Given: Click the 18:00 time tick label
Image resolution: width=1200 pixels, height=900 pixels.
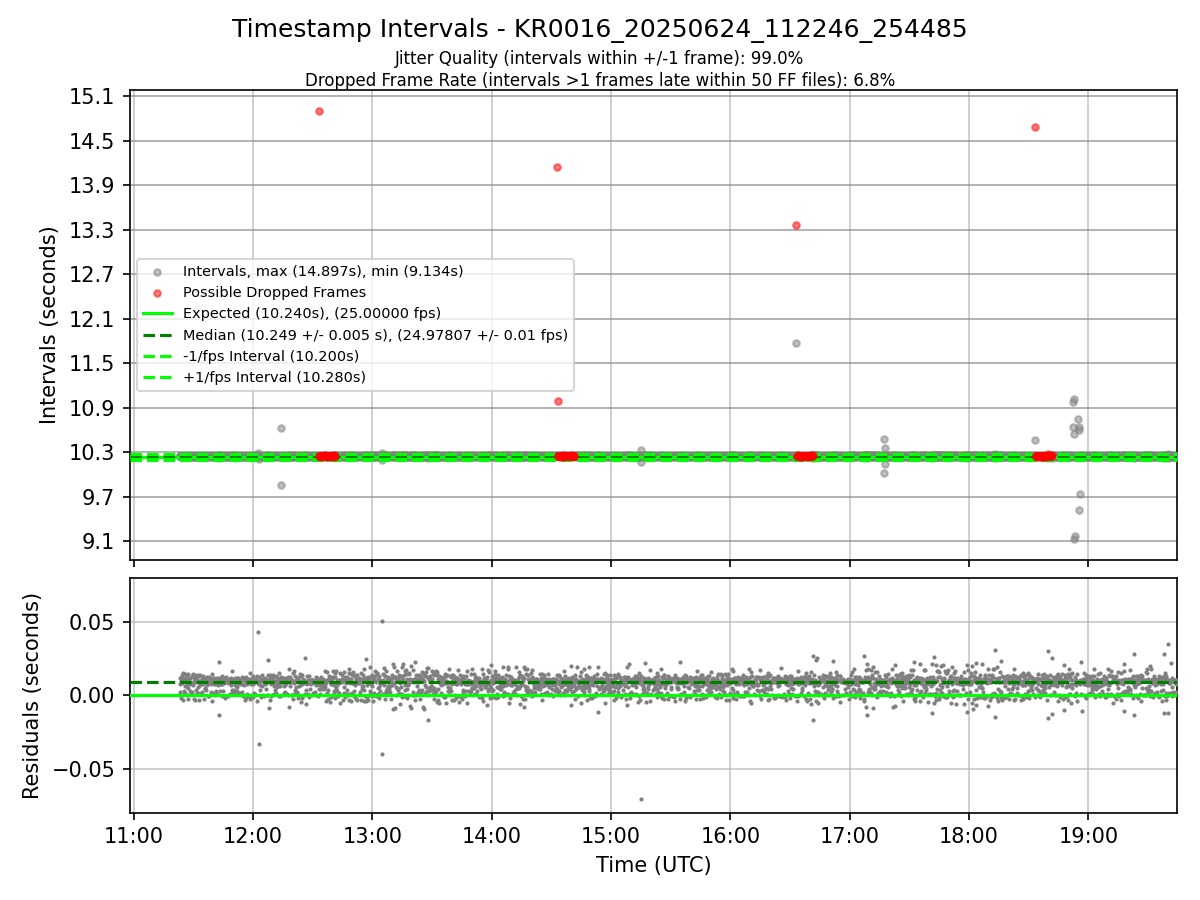Looking at the screenshot, I should click(969, 834).
